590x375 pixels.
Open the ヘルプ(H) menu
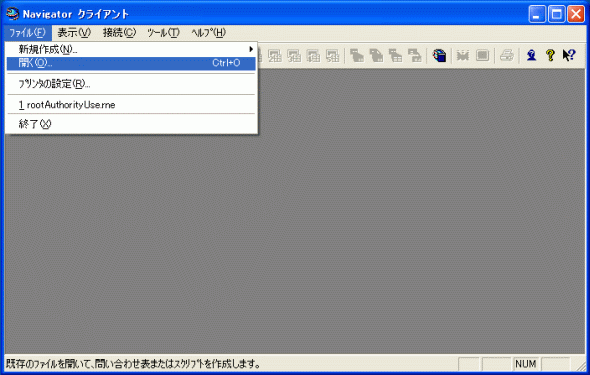pos(208,33)
